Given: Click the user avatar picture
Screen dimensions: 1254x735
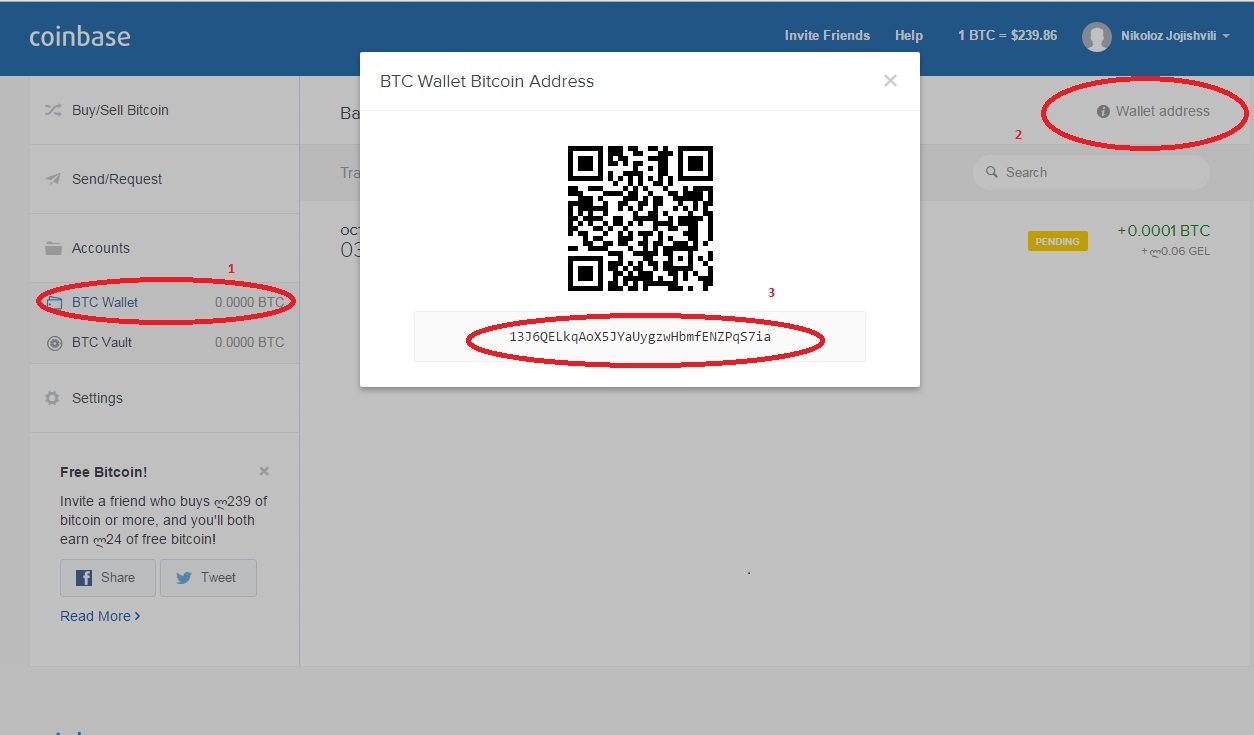Looking at the screenshot, I should [1097, 37].
